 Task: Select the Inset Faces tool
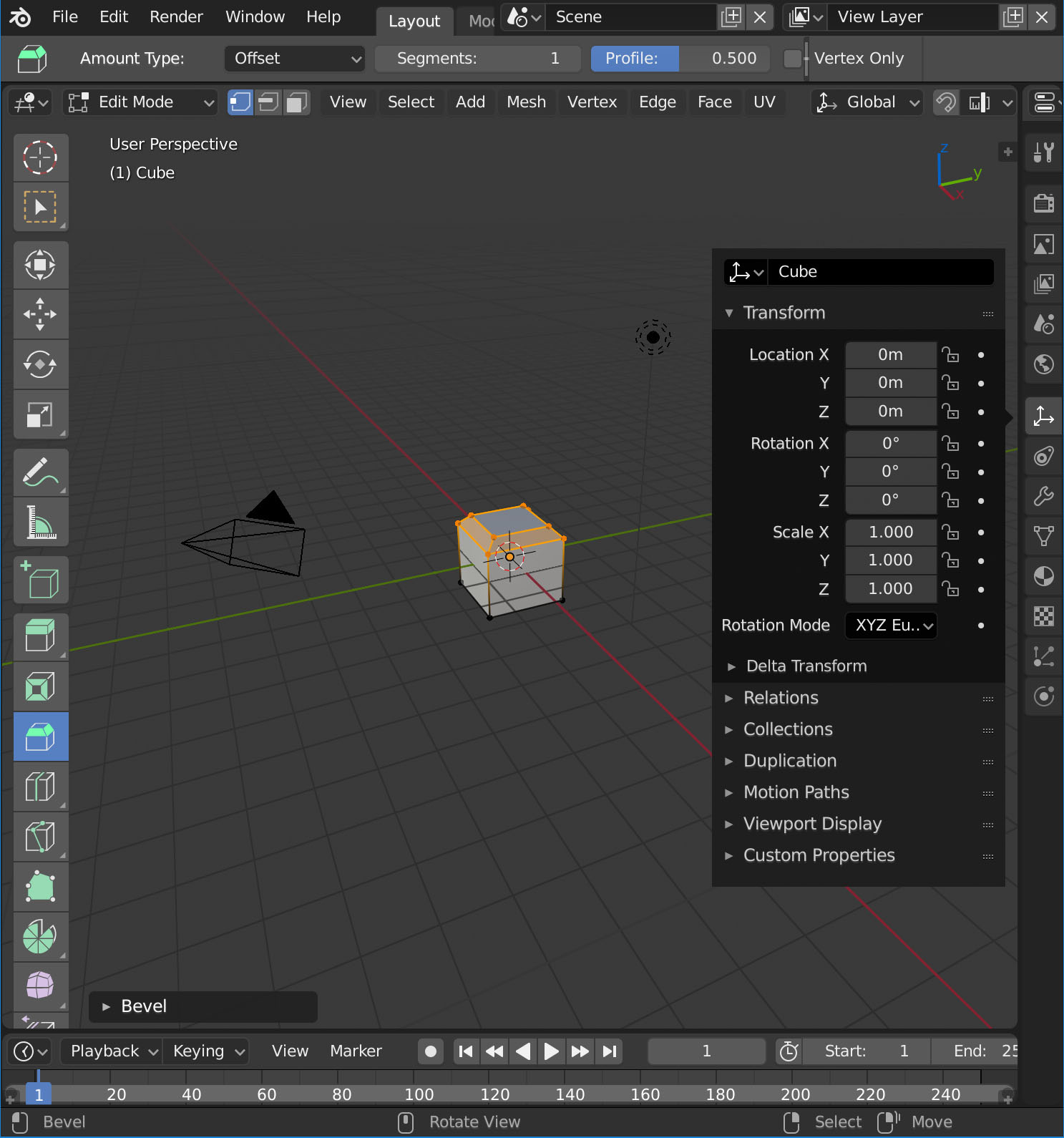coord(41,686)
